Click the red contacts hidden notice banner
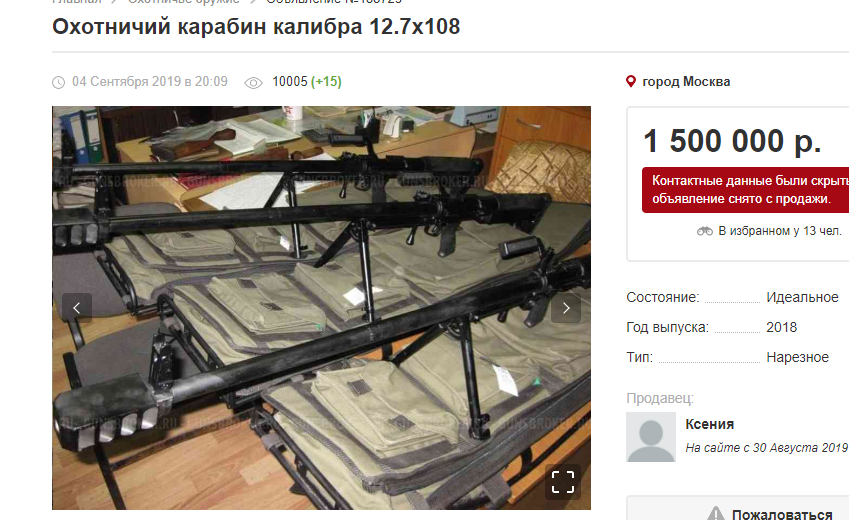 [x=746, y=190]
